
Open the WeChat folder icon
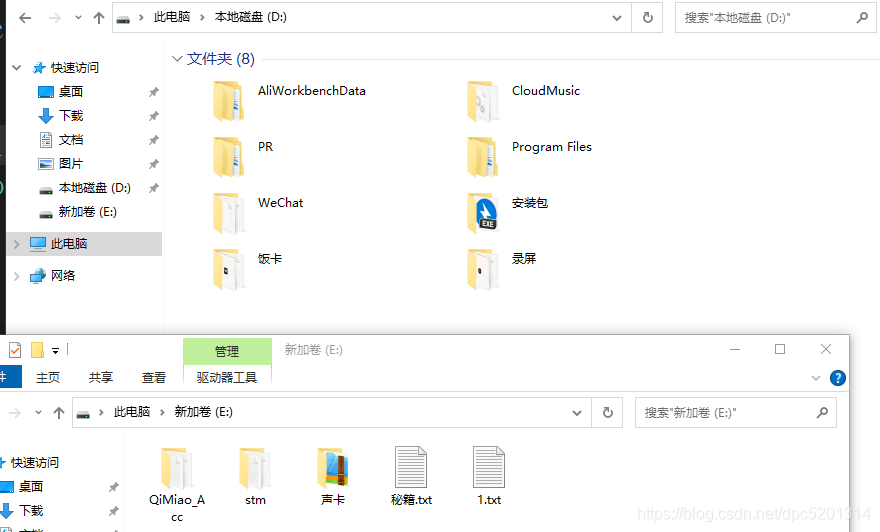229,213
